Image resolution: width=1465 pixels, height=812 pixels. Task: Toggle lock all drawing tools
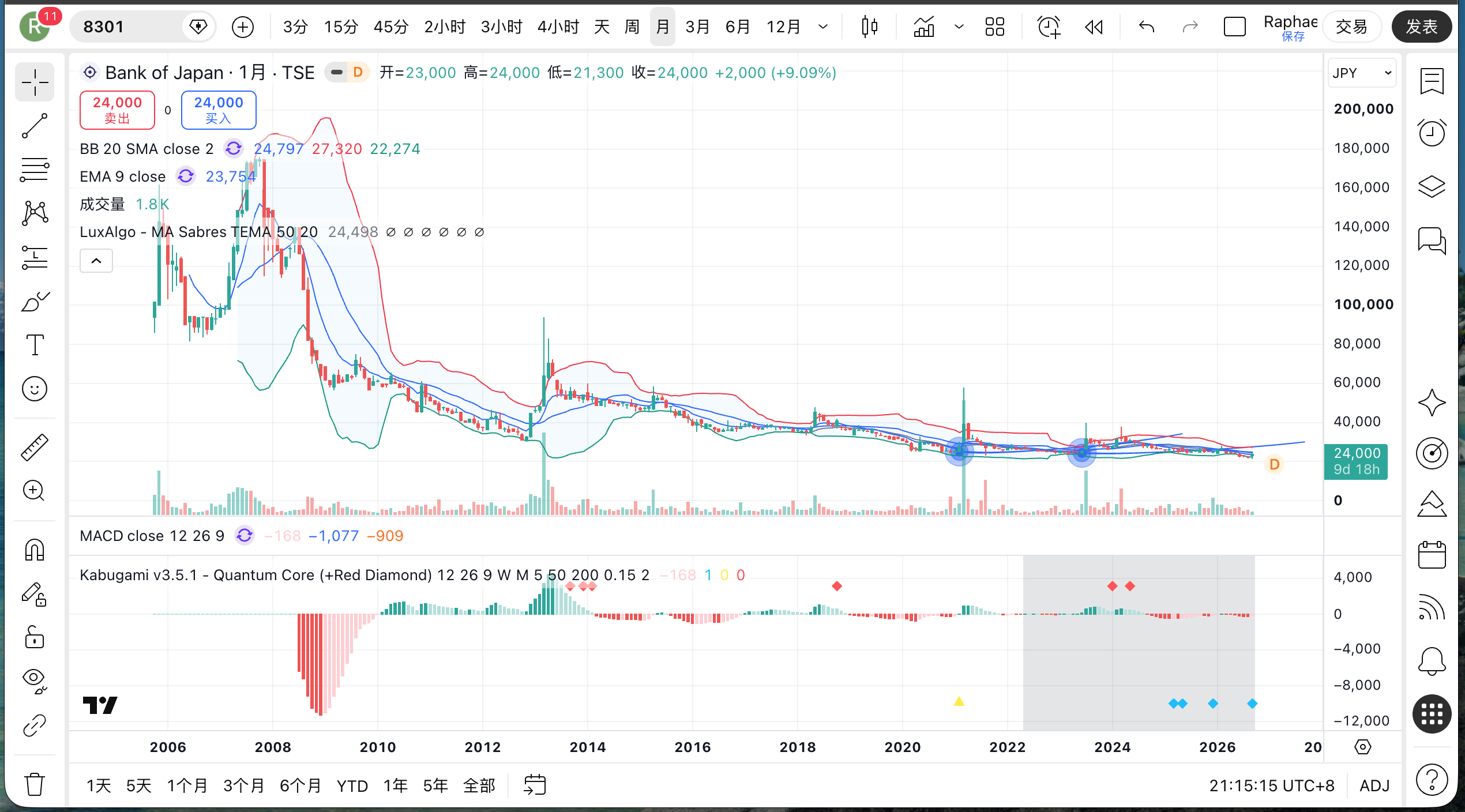(x=35, y=638)
